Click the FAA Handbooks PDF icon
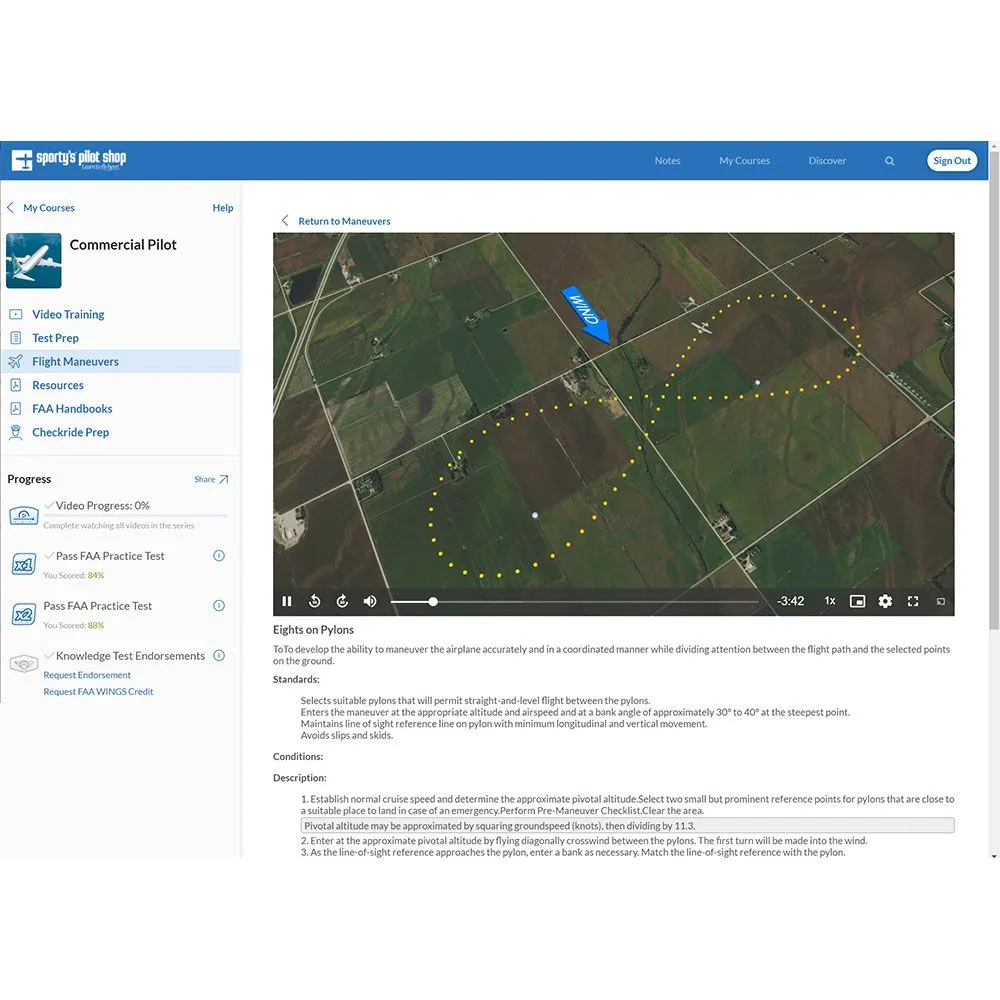Screen dimensions: 1000x1000 (x=16, y=409)
